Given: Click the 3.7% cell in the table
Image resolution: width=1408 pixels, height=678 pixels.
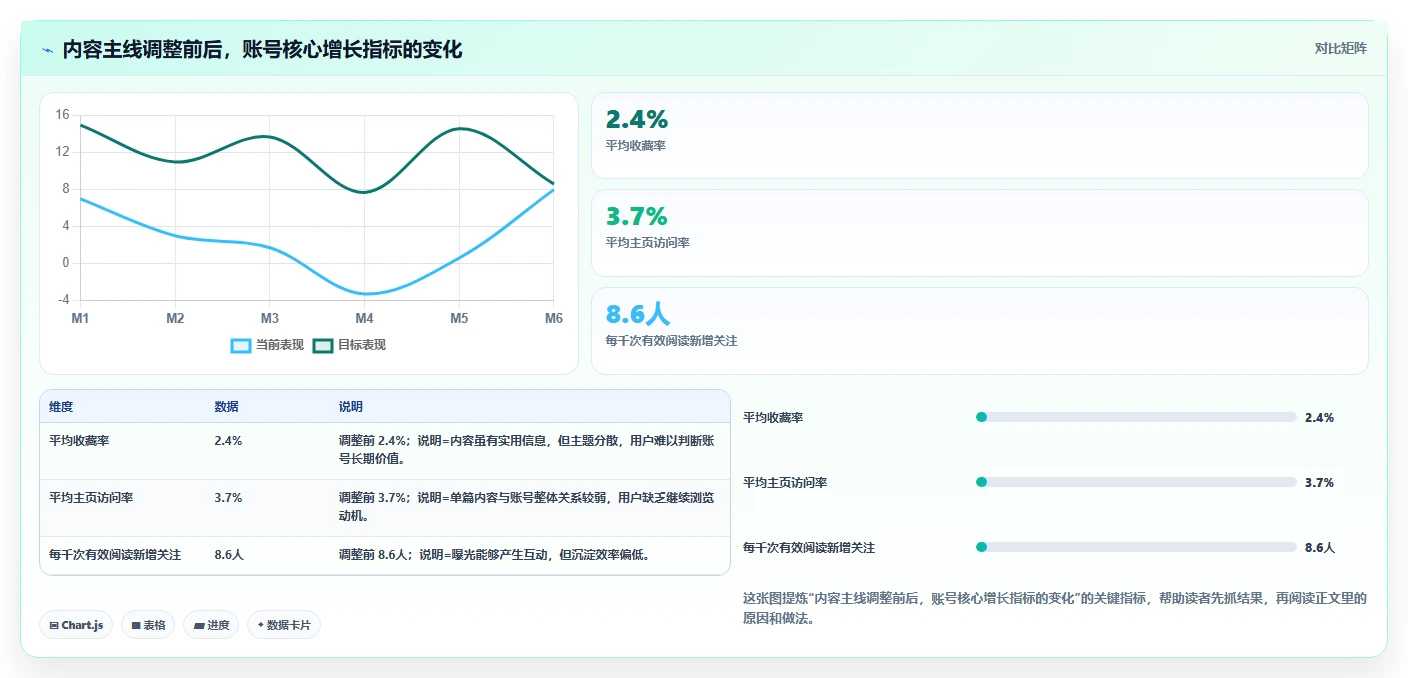Looking at the screenshot, I should [267, 508].
